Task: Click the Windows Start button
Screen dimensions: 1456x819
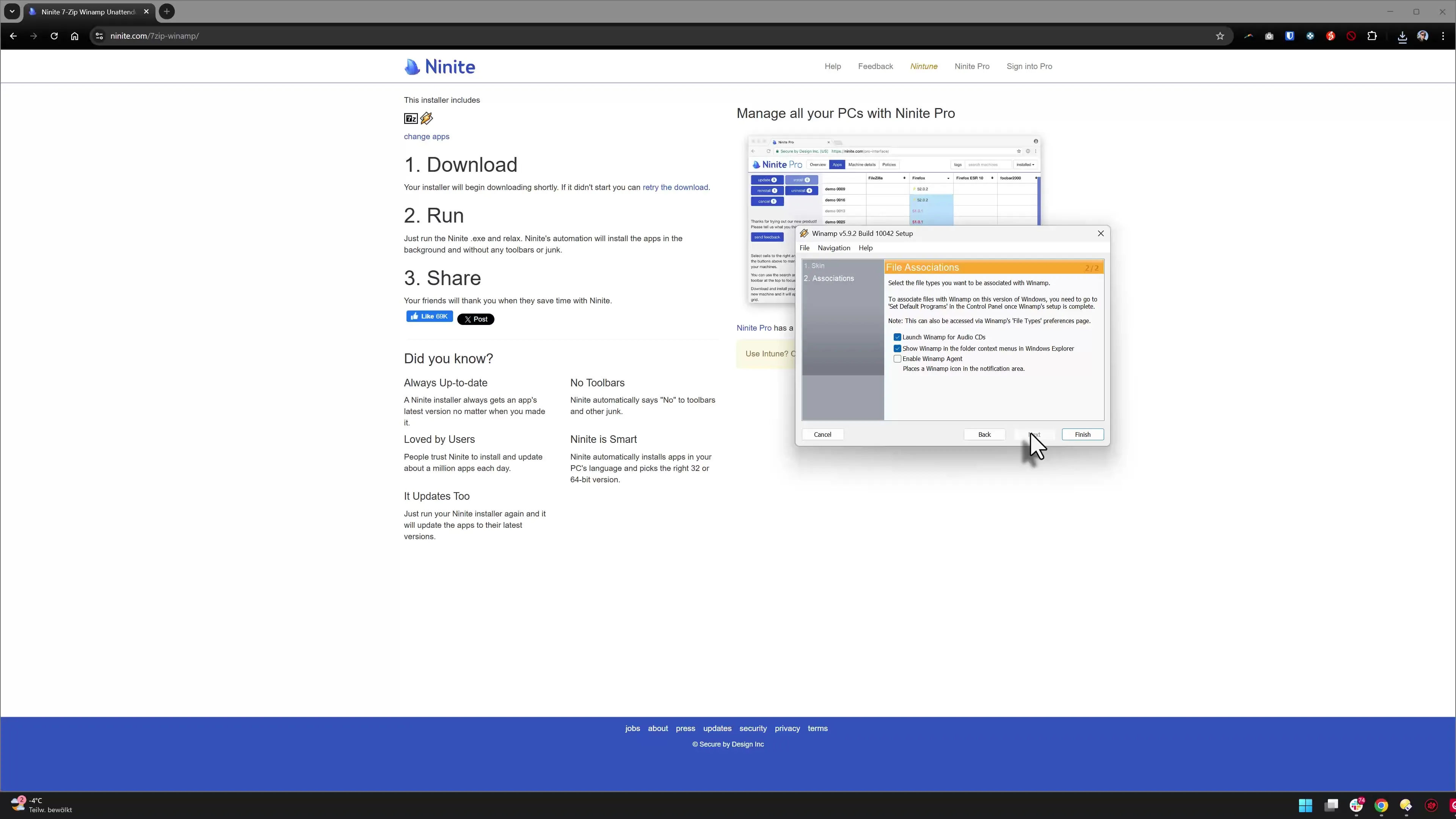Action: click(x=1305, y=805)
